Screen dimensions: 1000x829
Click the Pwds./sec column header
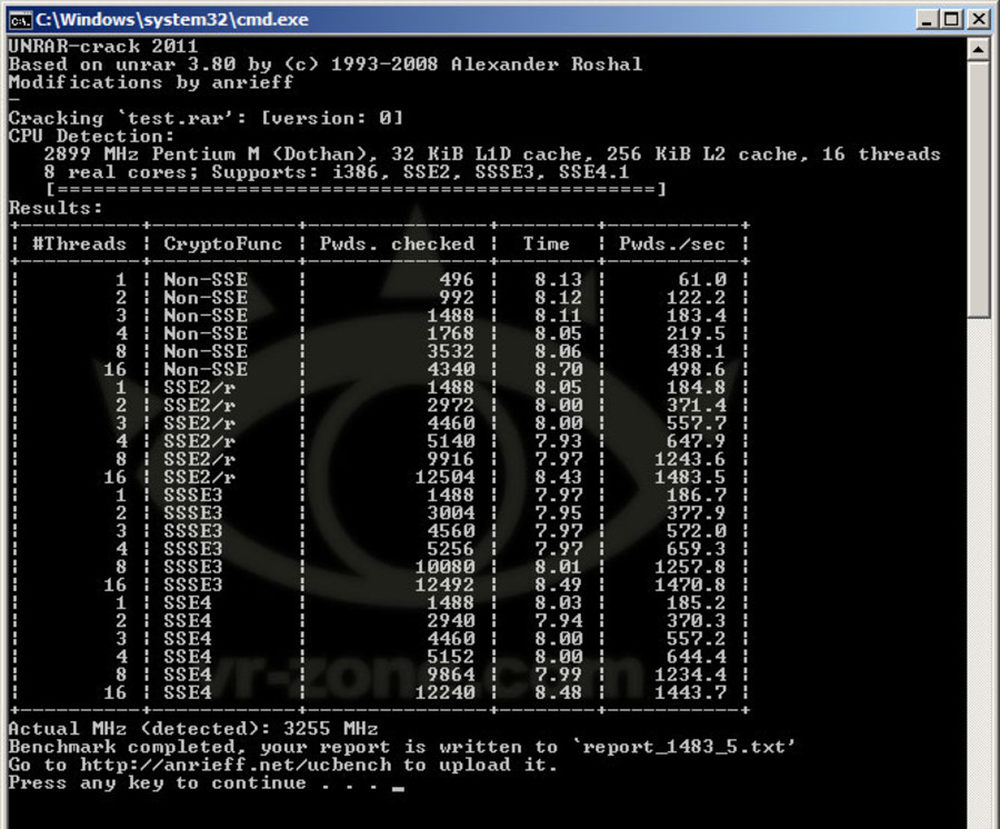(672, 244)
